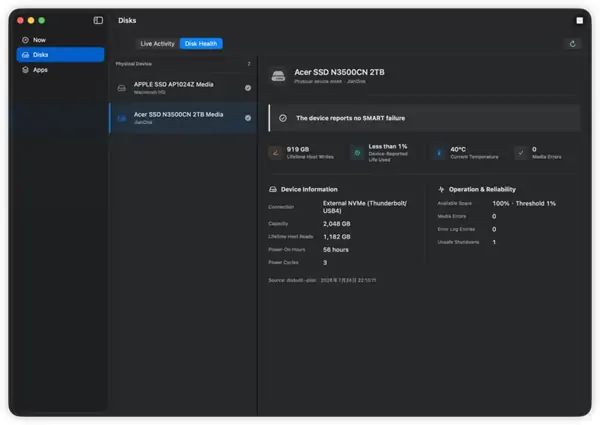
Task: Select APPLE SSD AP1024Z Media device
Action: click(x=184, y=88)
